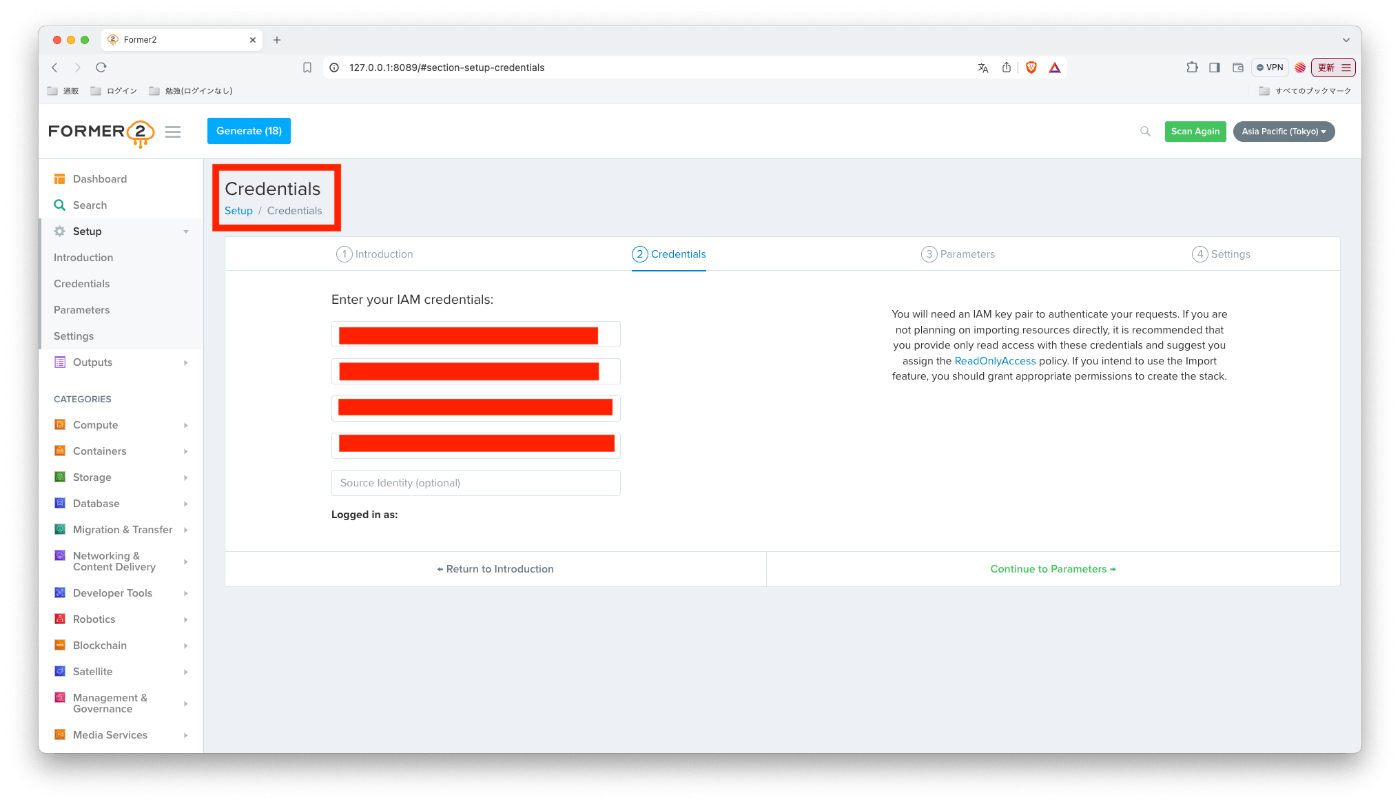Click the VPN button in toolbar
This screenshot has height=804, width=1400.
1270,67
